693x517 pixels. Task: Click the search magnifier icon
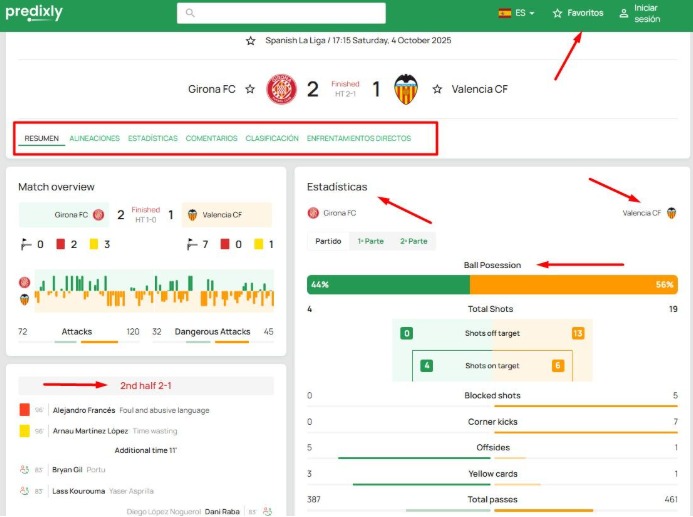point(190,13)
